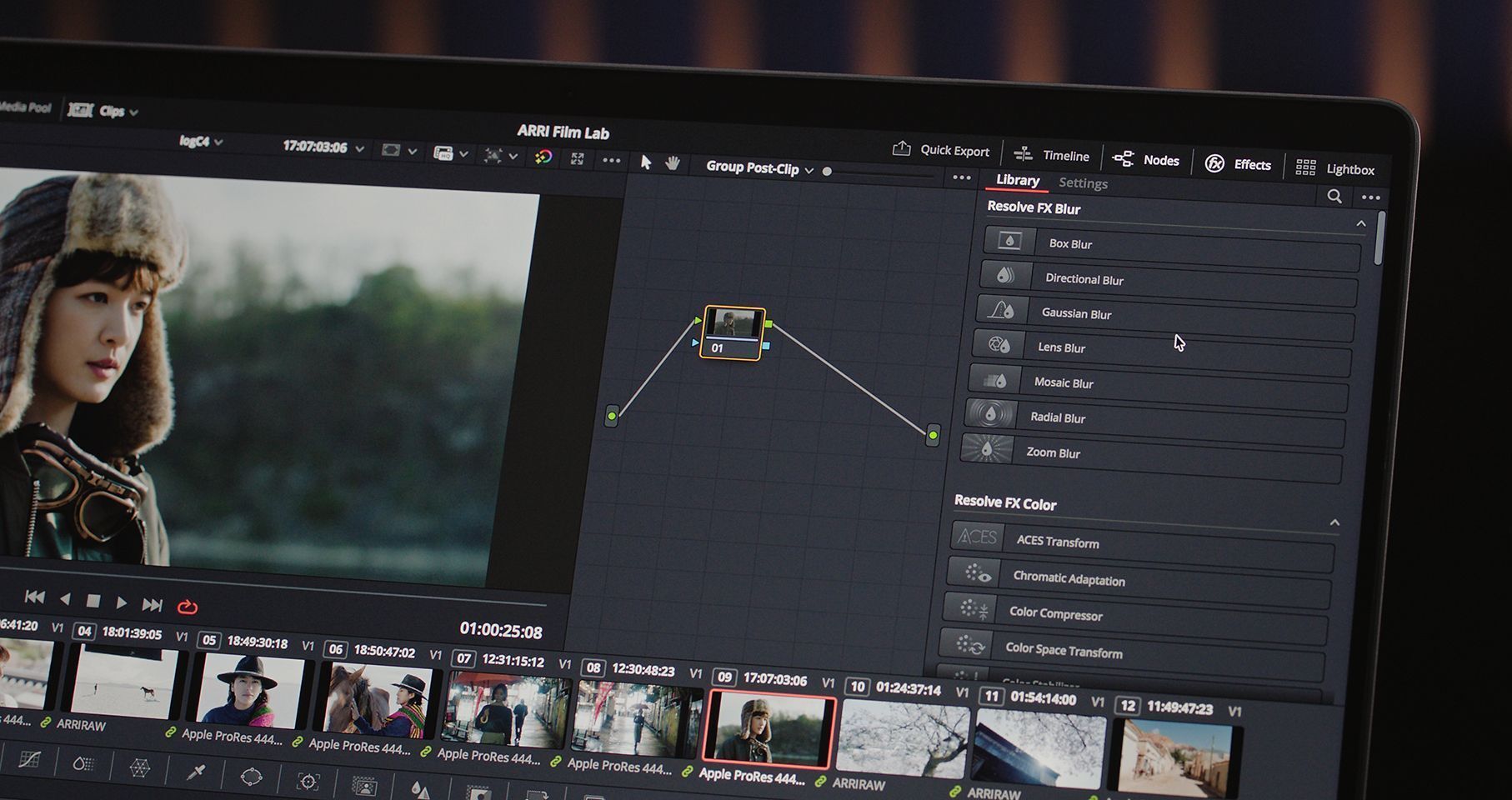The width and height of the screenshot is (1512, 800).
Task: Click the Quick Export icon
Action: click(x=901, y=149)
